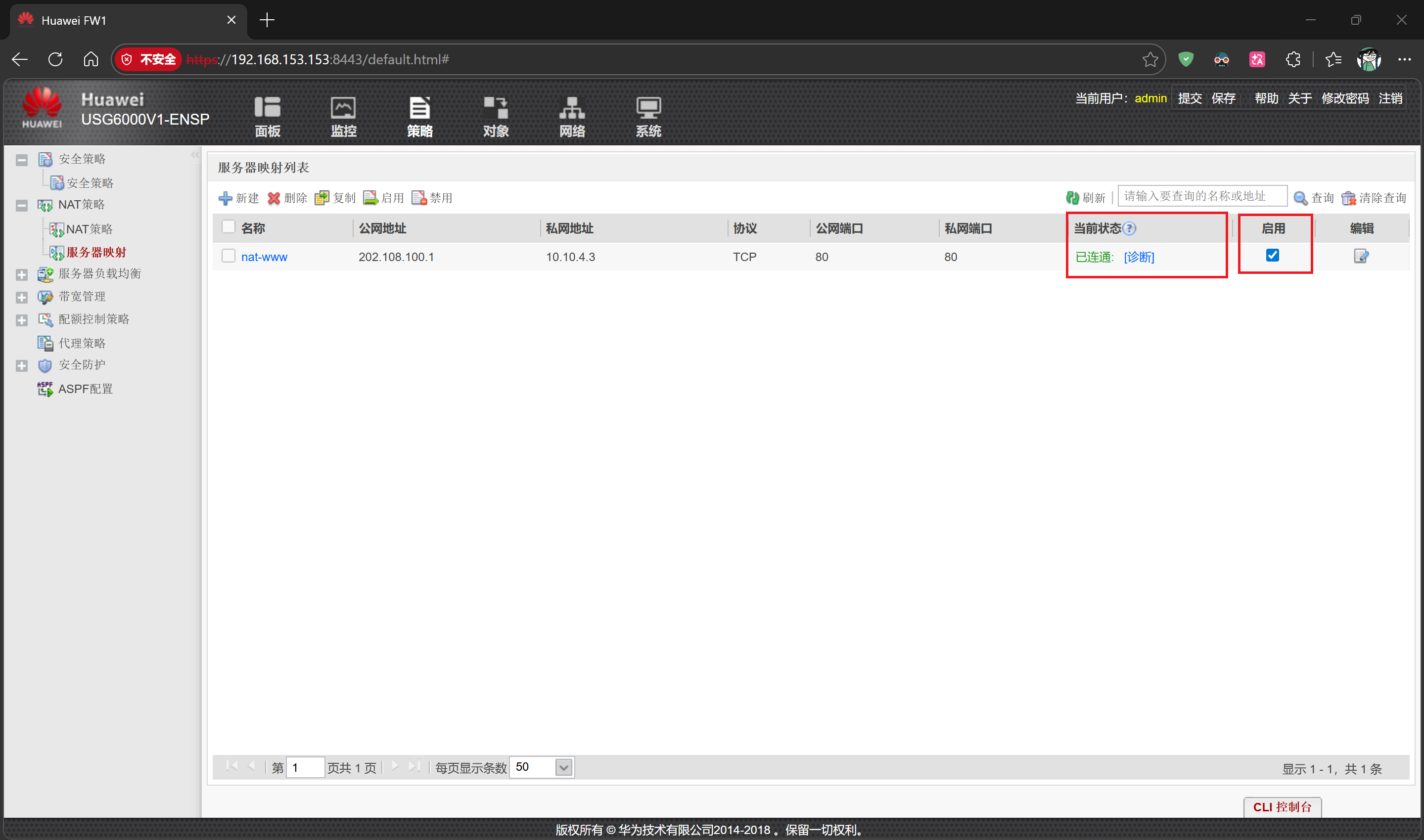Viewport: 1424px width, 840px height.
Task: Click the browser extensions puzzle icon
Action: [1292, 59]
